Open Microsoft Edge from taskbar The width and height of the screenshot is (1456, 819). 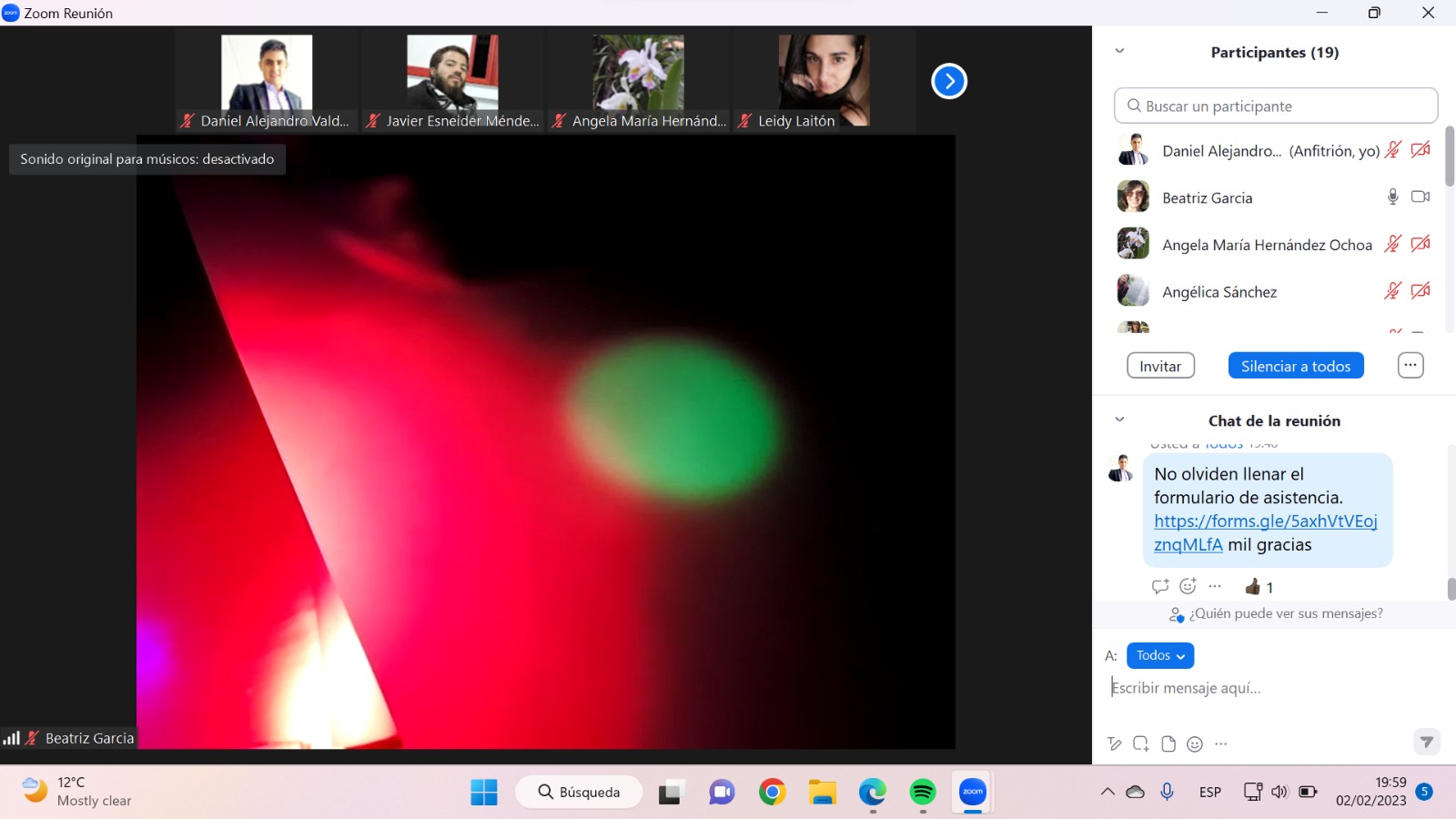coord(873,793)
